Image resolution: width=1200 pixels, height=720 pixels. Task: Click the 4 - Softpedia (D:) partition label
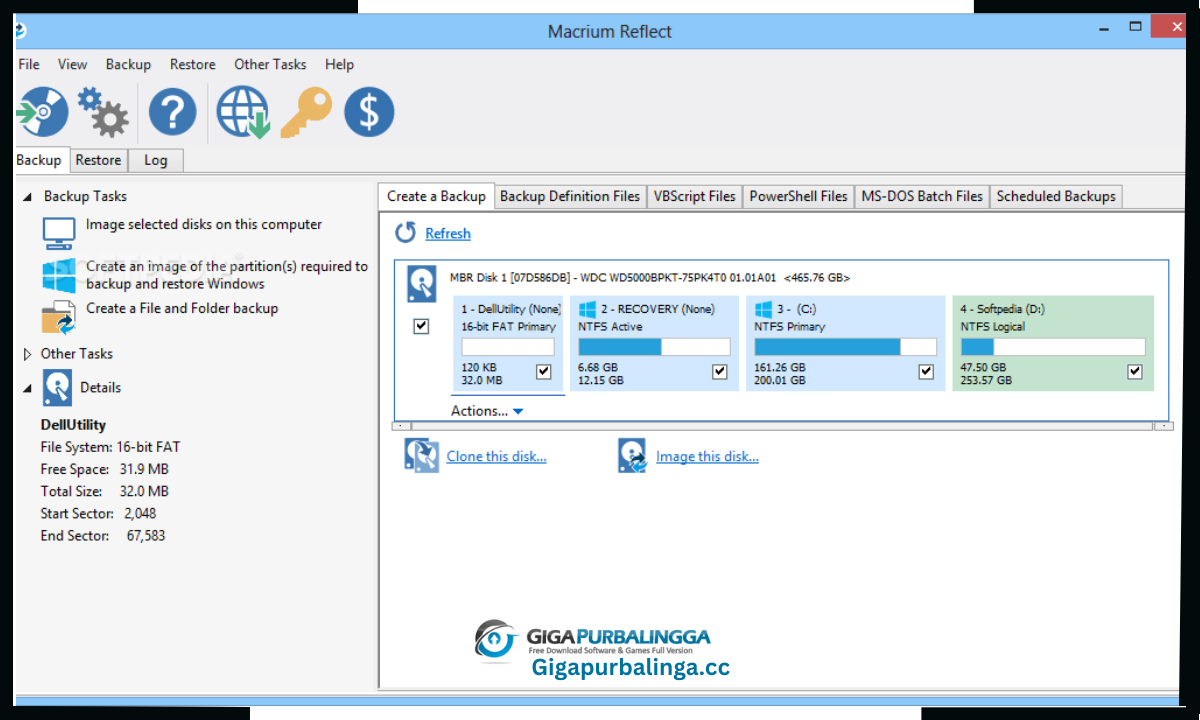tap(1003, 309)
